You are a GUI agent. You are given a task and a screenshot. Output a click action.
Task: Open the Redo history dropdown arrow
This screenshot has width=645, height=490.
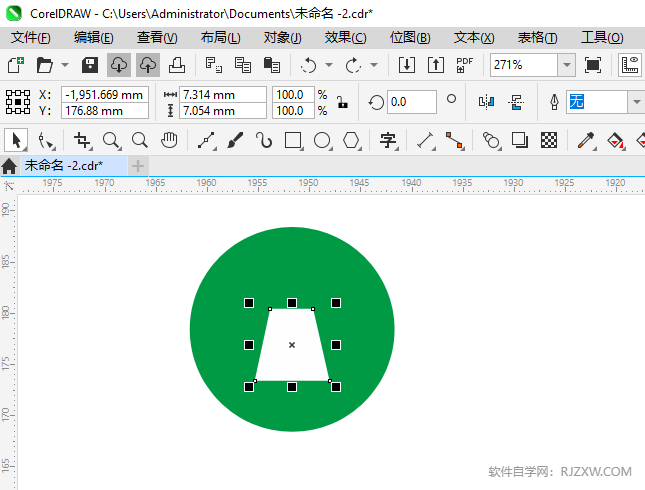pos(374,65)
